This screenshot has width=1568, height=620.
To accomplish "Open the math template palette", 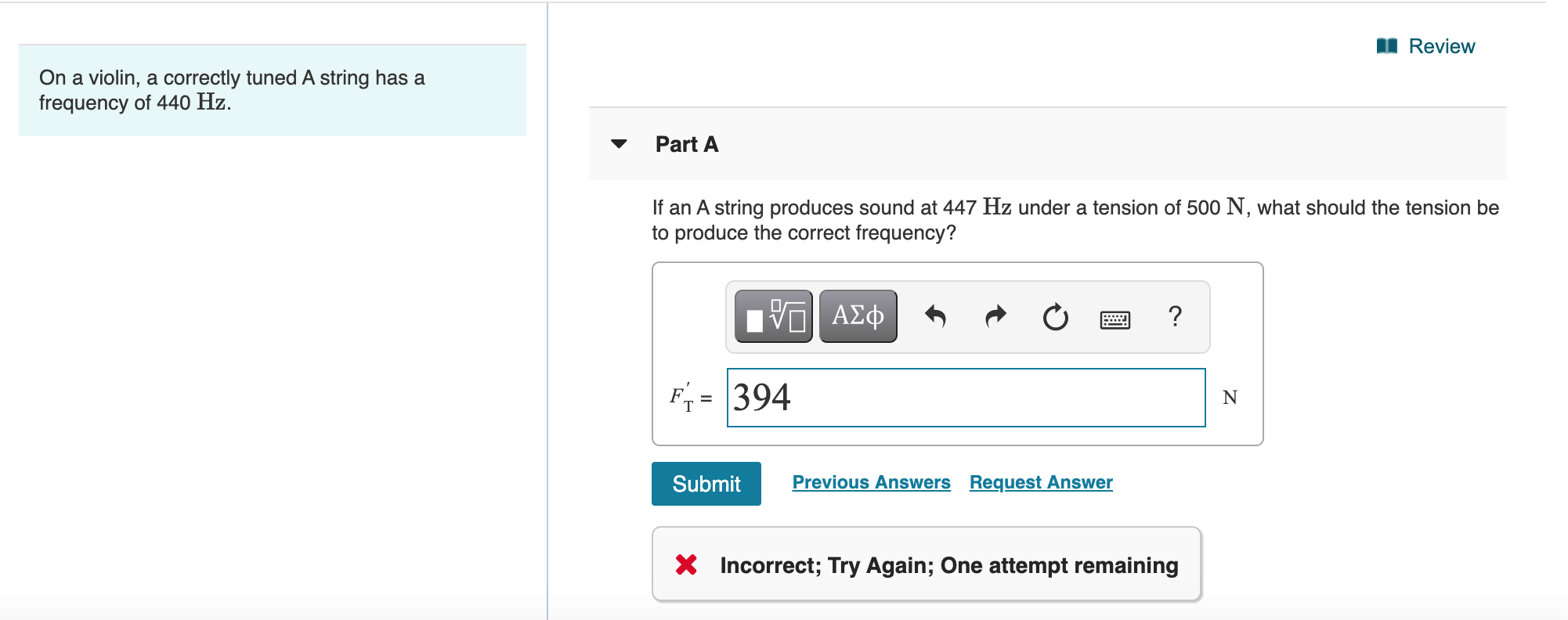I will point(771,316).
